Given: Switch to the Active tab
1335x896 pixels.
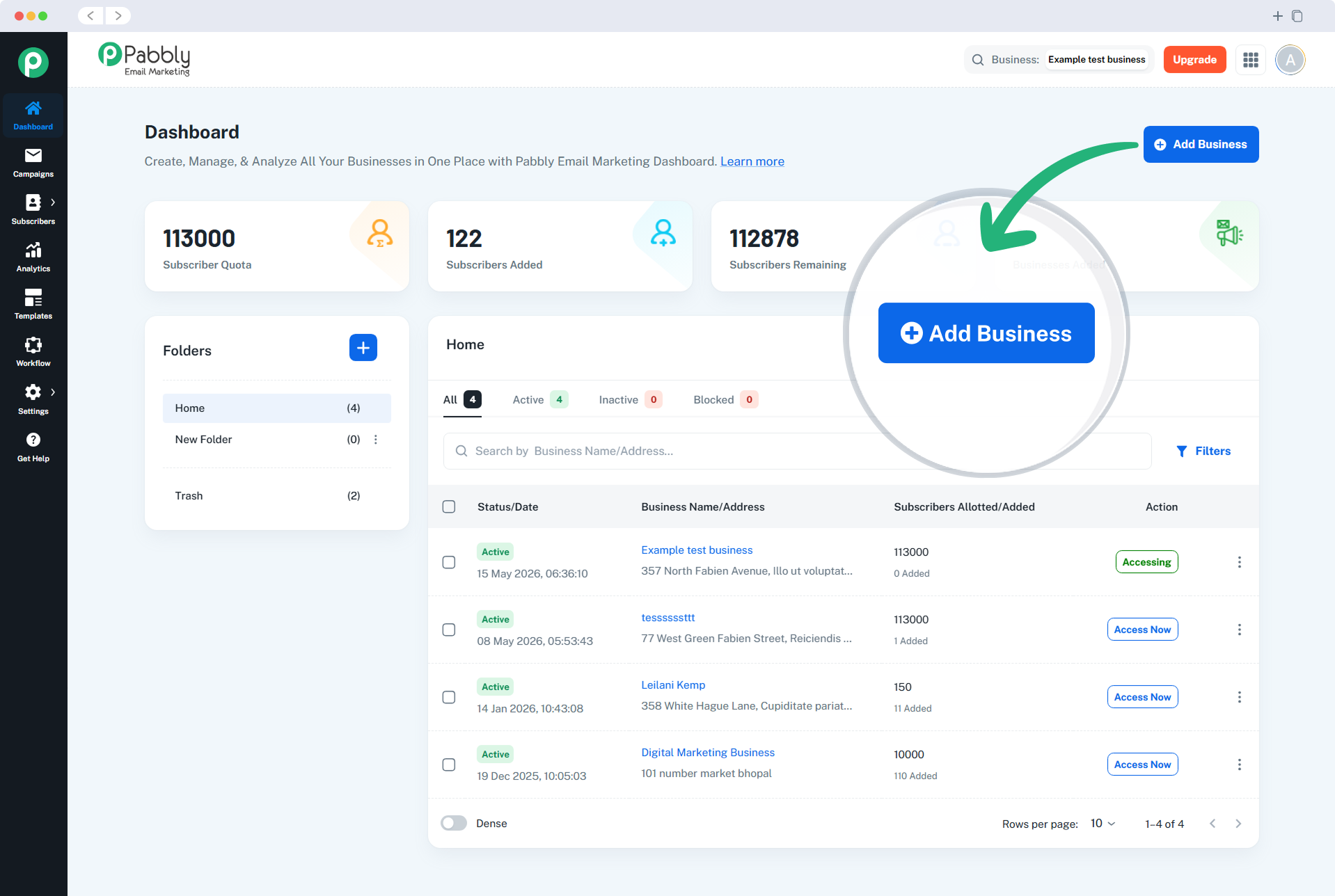Looking at the screenshot, I should (x=541, y=399).
